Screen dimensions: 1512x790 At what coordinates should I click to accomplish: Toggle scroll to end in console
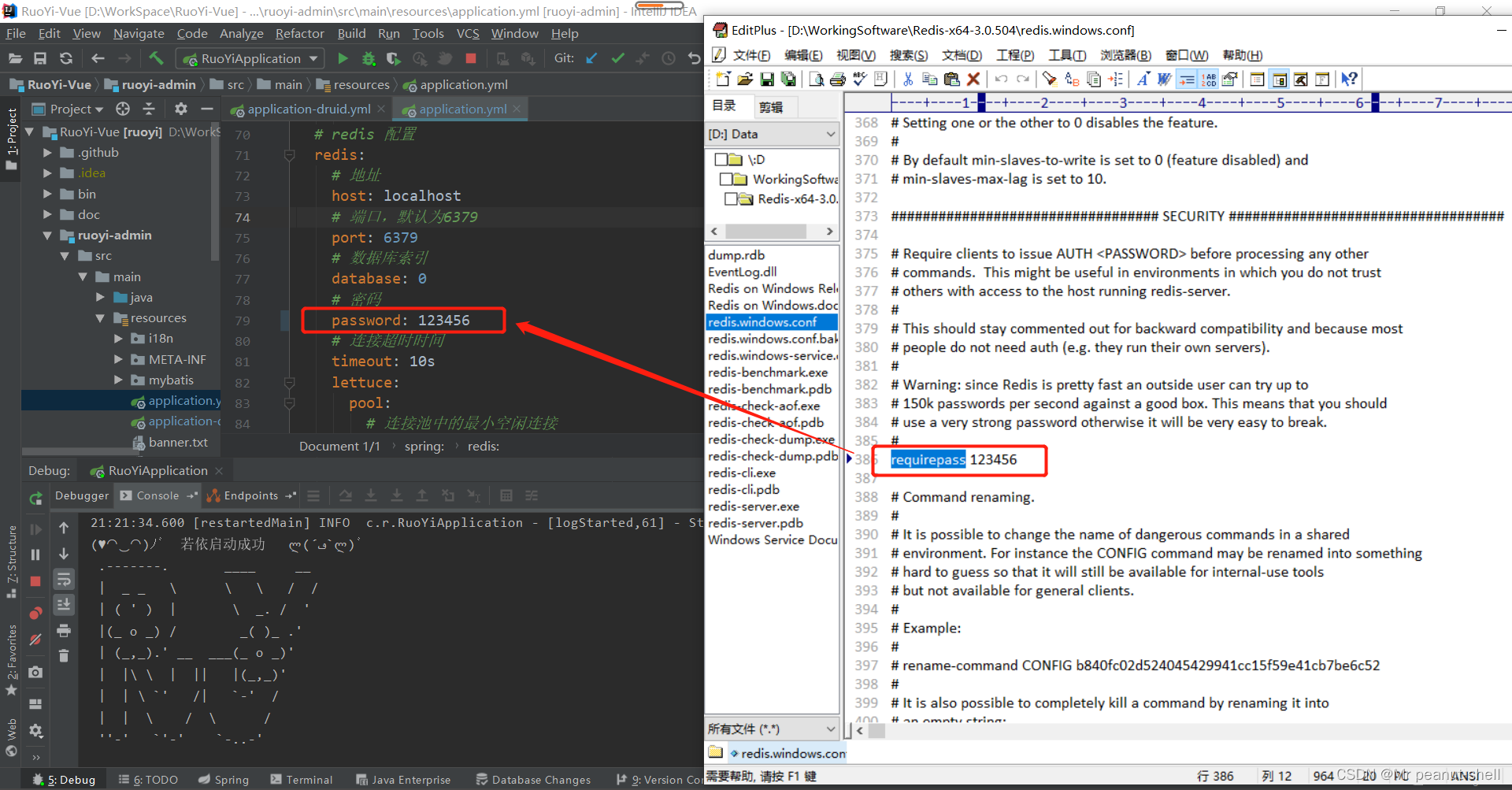(64, 605)
